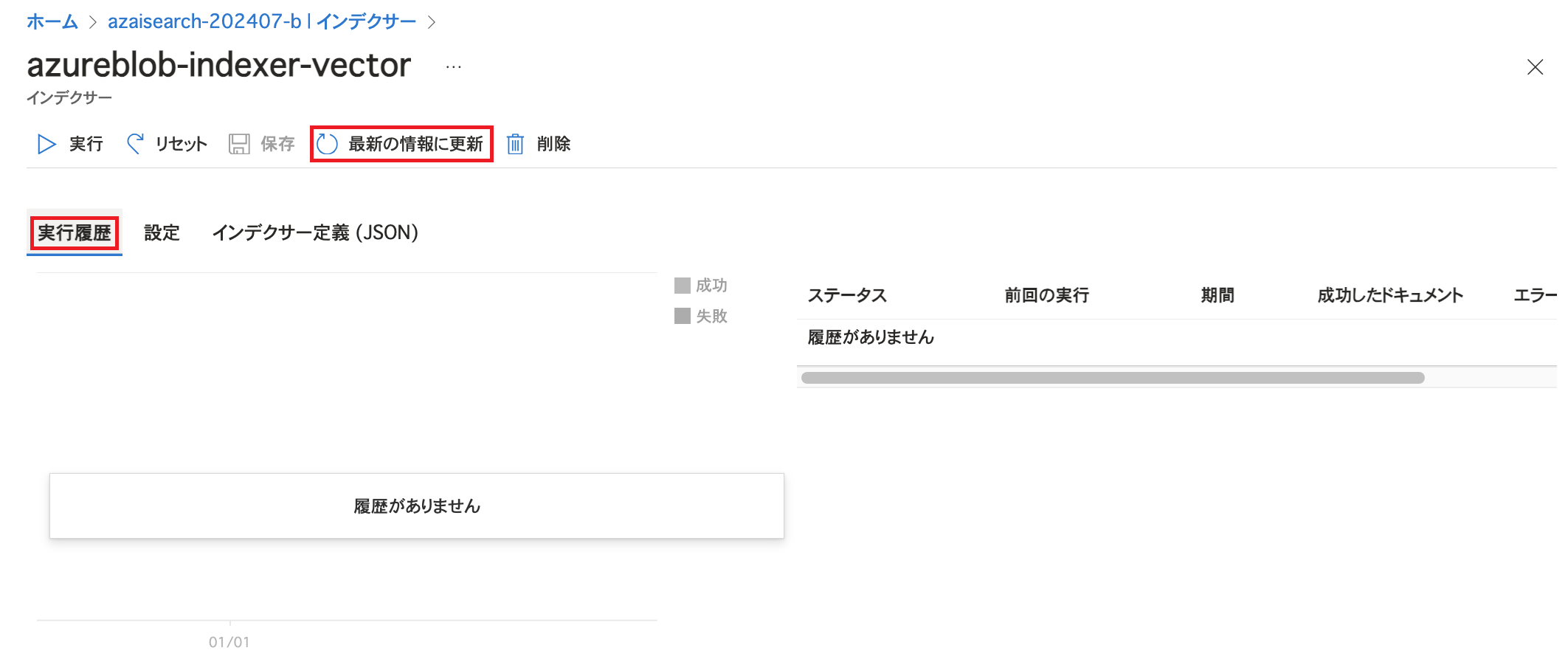Open the インデクサー定義 (JSON) tab
1568x659 pixels.
315,233
